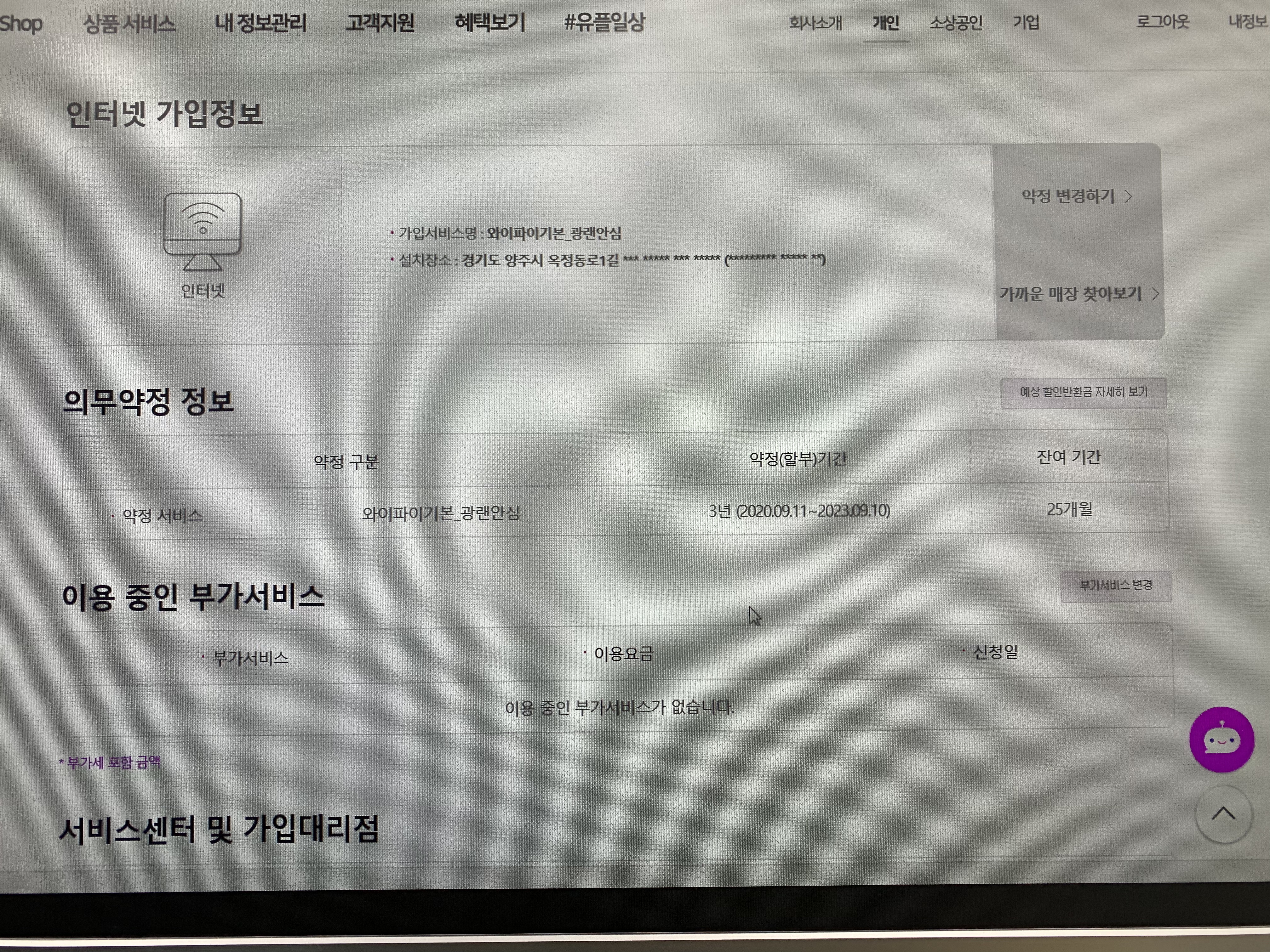Open the purple chatbot assistant icon
This screenshot has width=1270, height=952.
[1221, 739]
